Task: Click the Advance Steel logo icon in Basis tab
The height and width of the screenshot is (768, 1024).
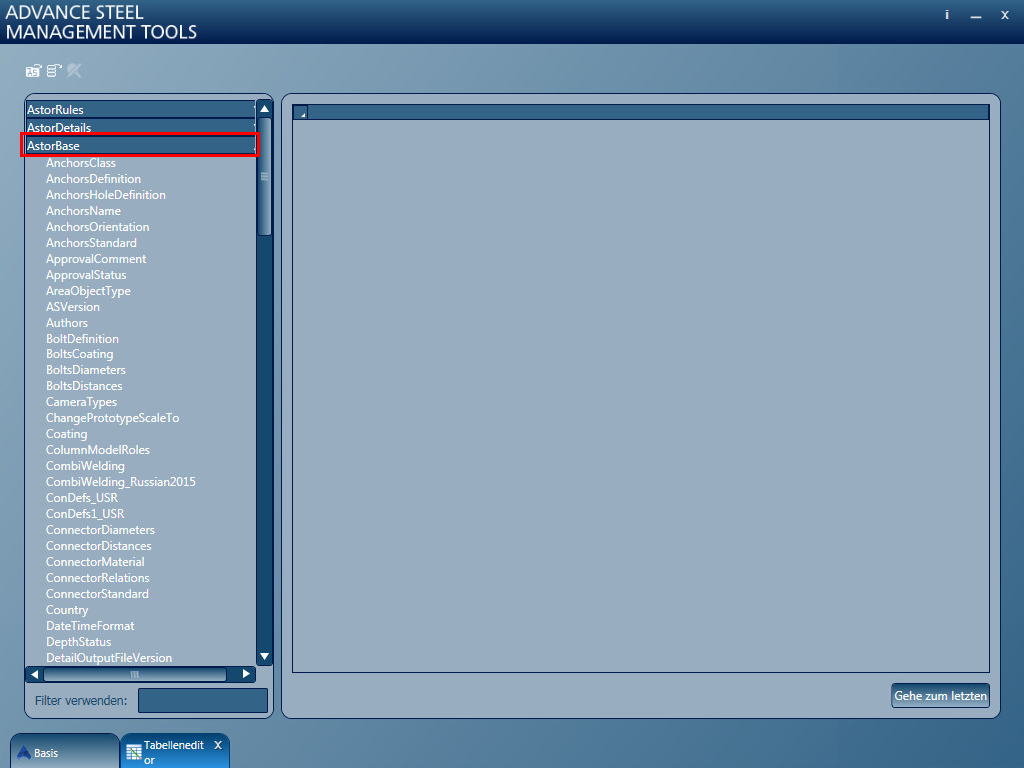Action: click(24, 752)
